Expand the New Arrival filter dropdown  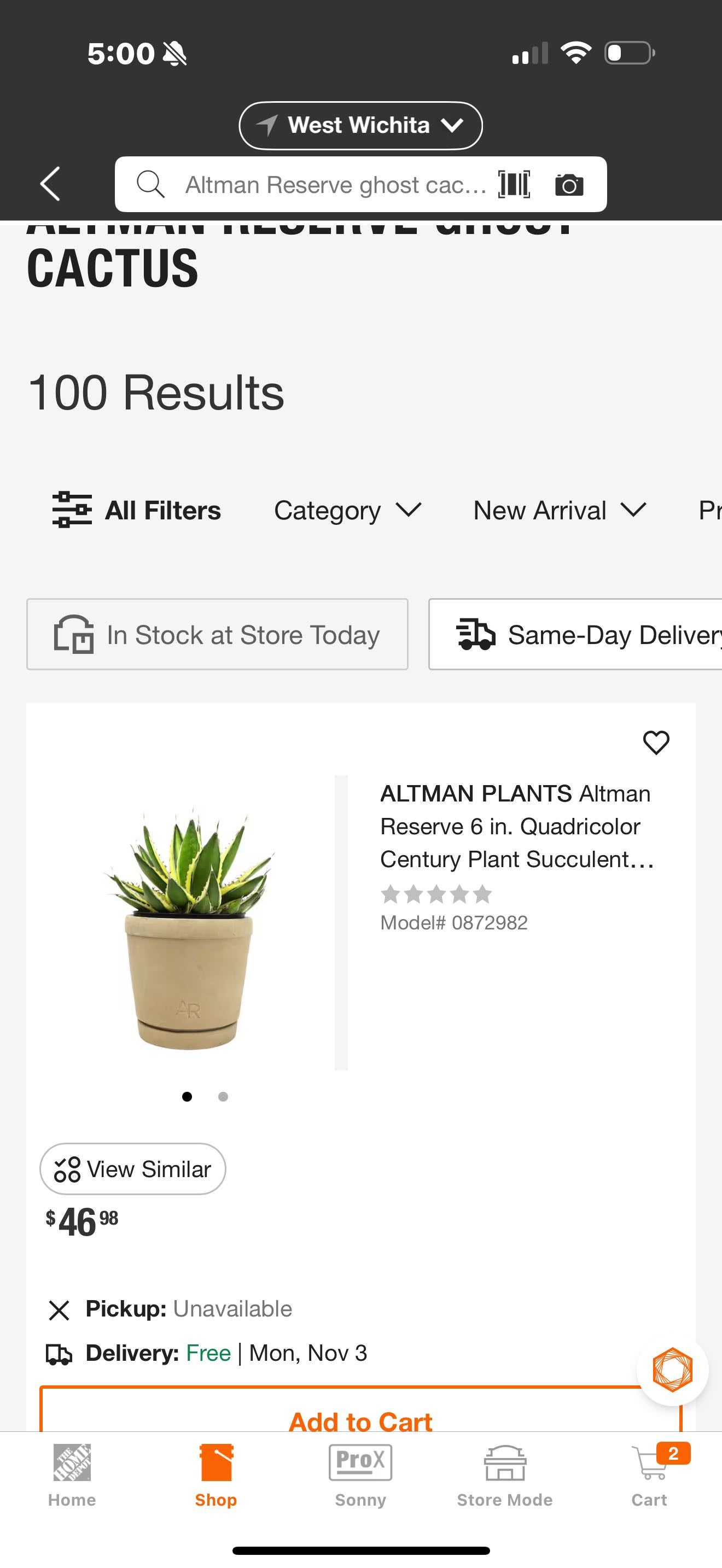pyautogui.click(x=559, y=510)
